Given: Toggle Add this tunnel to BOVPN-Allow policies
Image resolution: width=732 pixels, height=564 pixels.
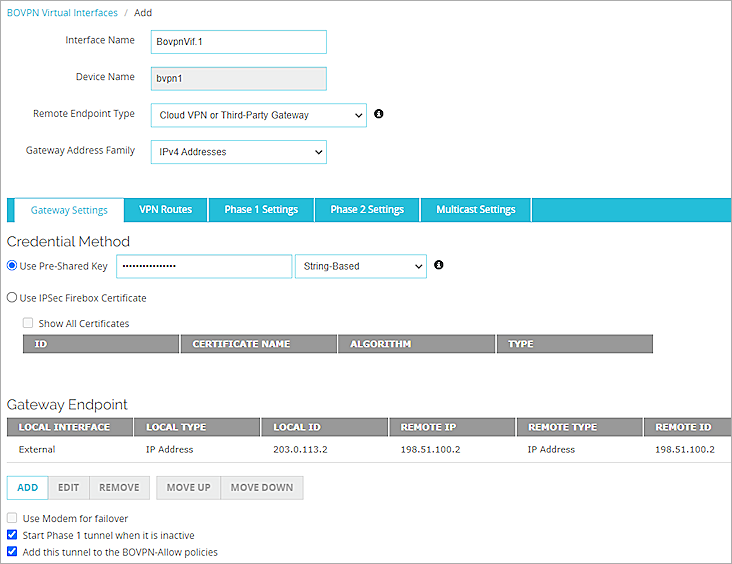Looking at the screenshot, I should pyautogui.click(x=12, y=551).
